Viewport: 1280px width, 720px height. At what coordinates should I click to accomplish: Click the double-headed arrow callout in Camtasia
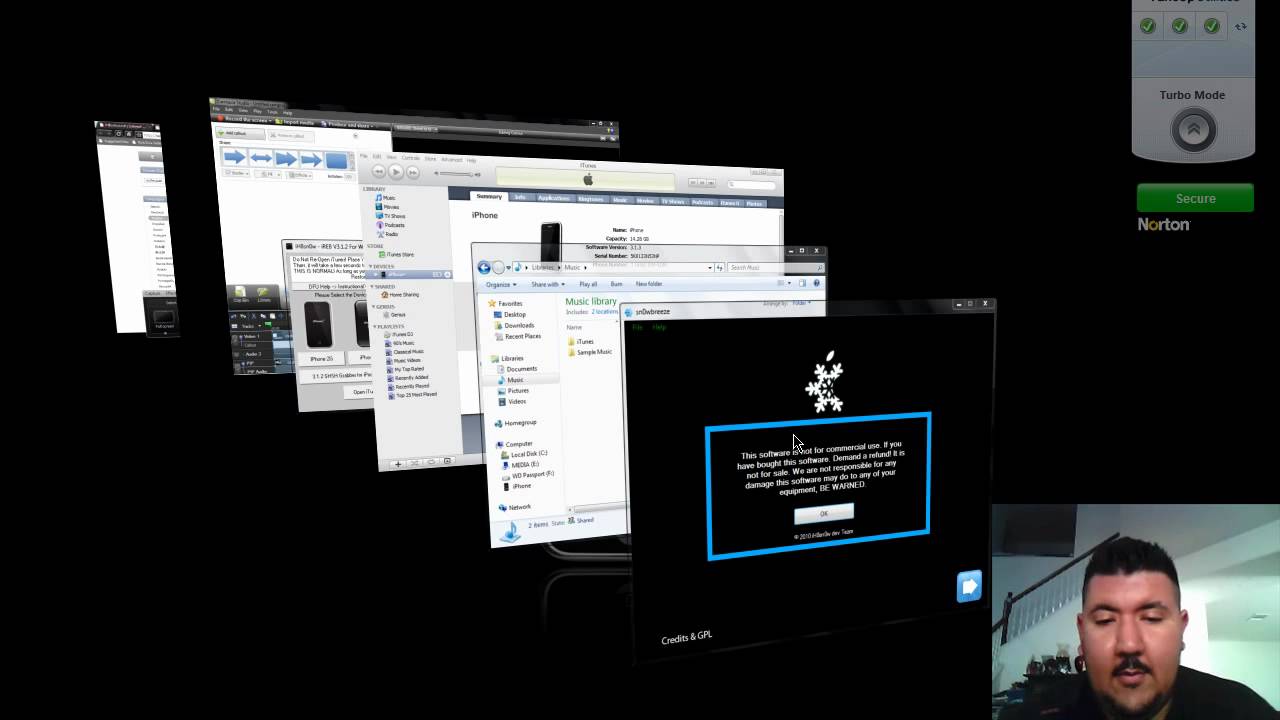click(260, 158)
